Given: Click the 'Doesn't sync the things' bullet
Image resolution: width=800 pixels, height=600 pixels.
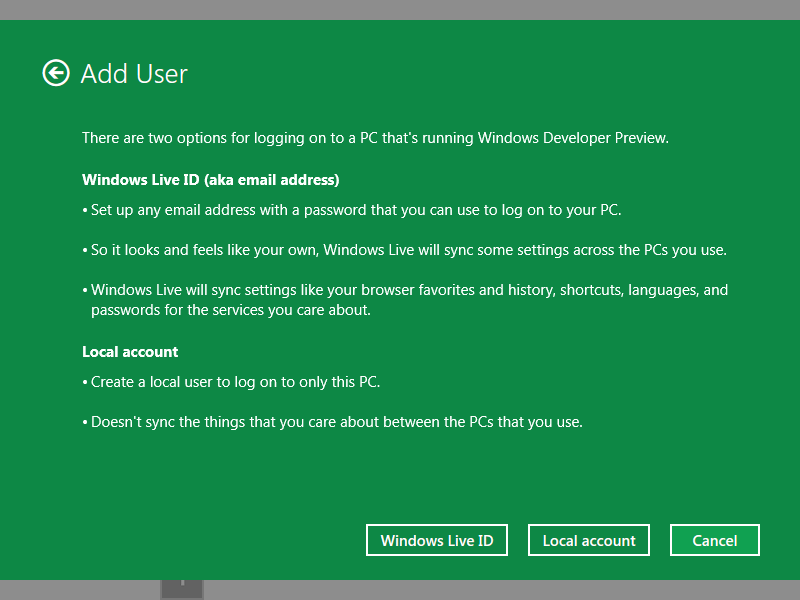Looking at the screenshot, I should click(332, 422).
